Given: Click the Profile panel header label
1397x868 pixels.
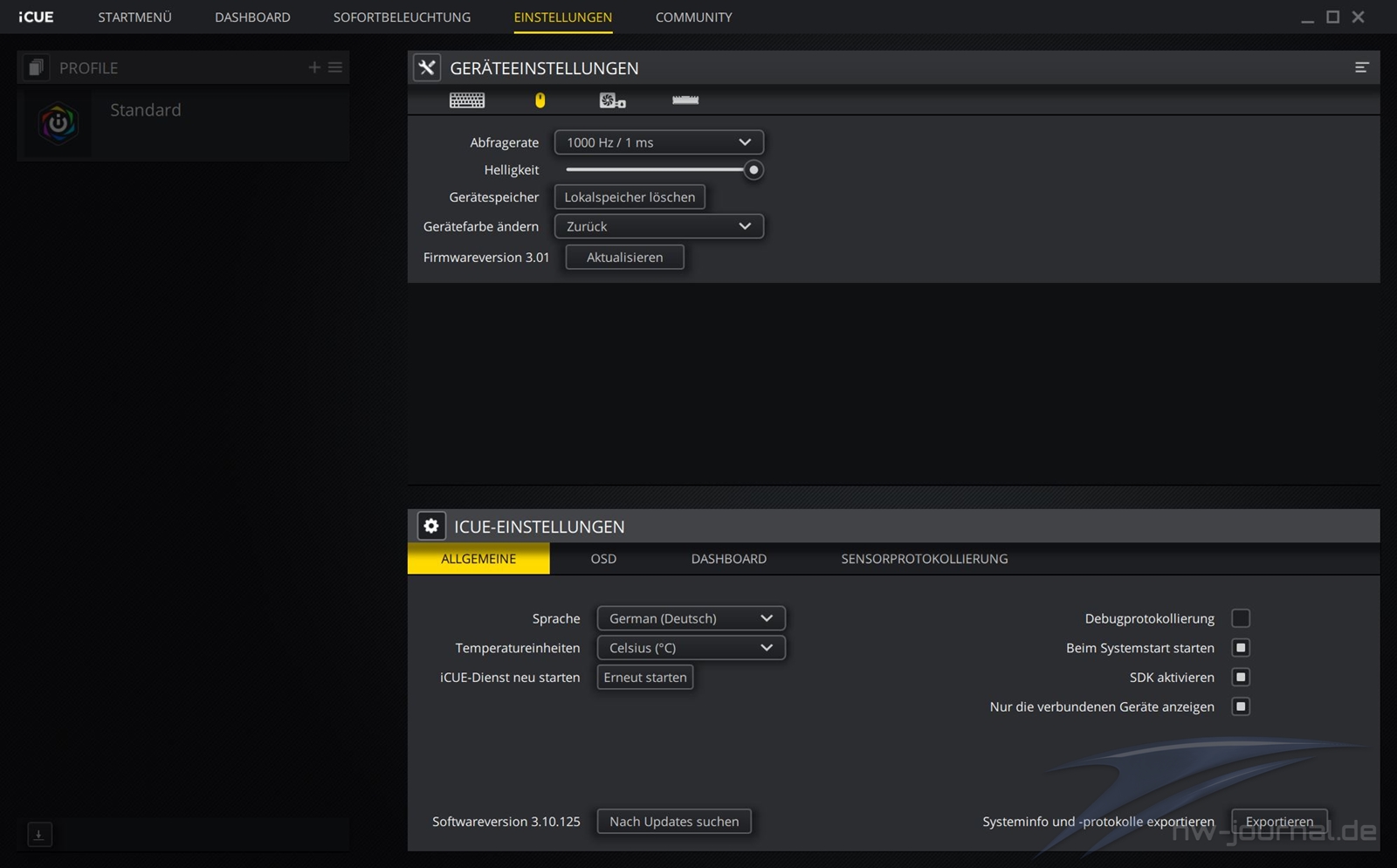Looking at the screenshot, I should (88, 68).
